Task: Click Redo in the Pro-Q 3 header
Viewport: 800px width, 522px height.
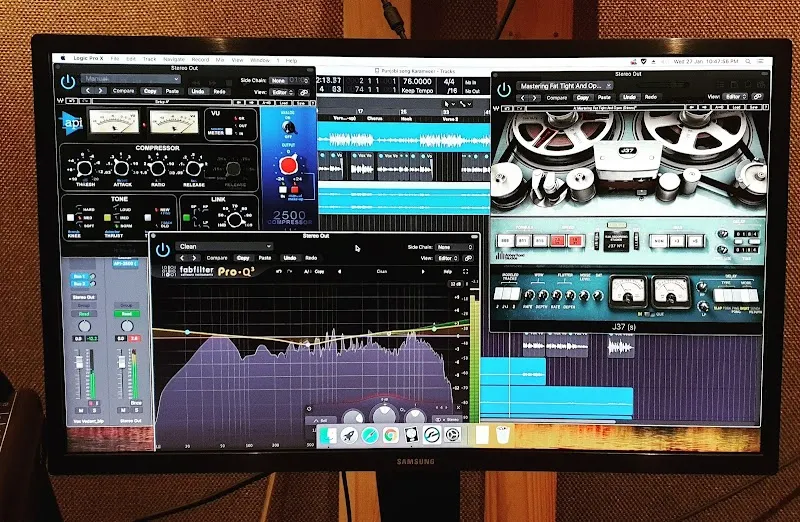Action: tap(311, 258)
